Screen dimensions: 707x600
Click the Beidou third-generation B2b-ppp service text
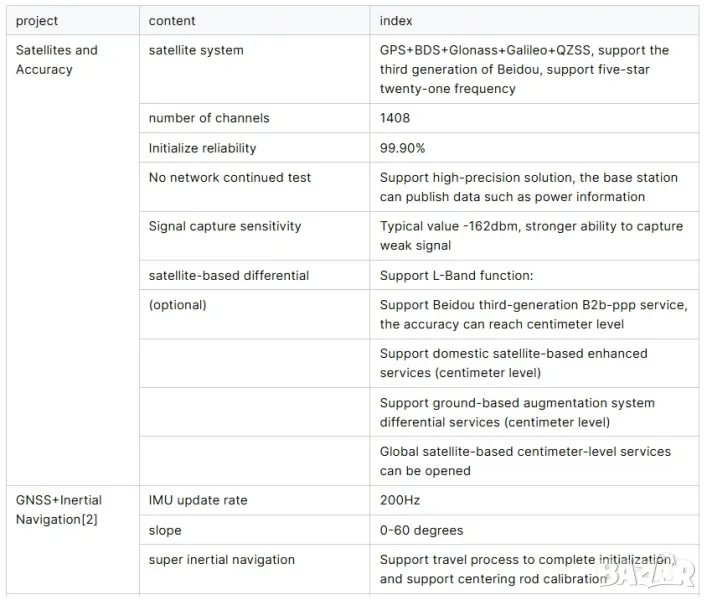coord(533,314)
